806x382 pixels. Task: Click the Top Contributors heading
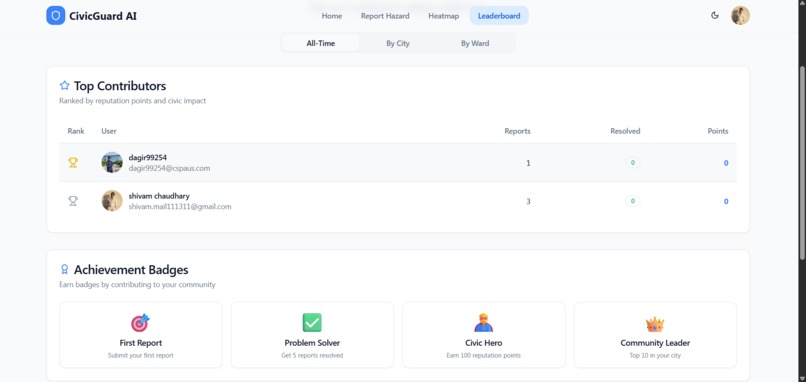pyautogui.click(x=120, y=86)
